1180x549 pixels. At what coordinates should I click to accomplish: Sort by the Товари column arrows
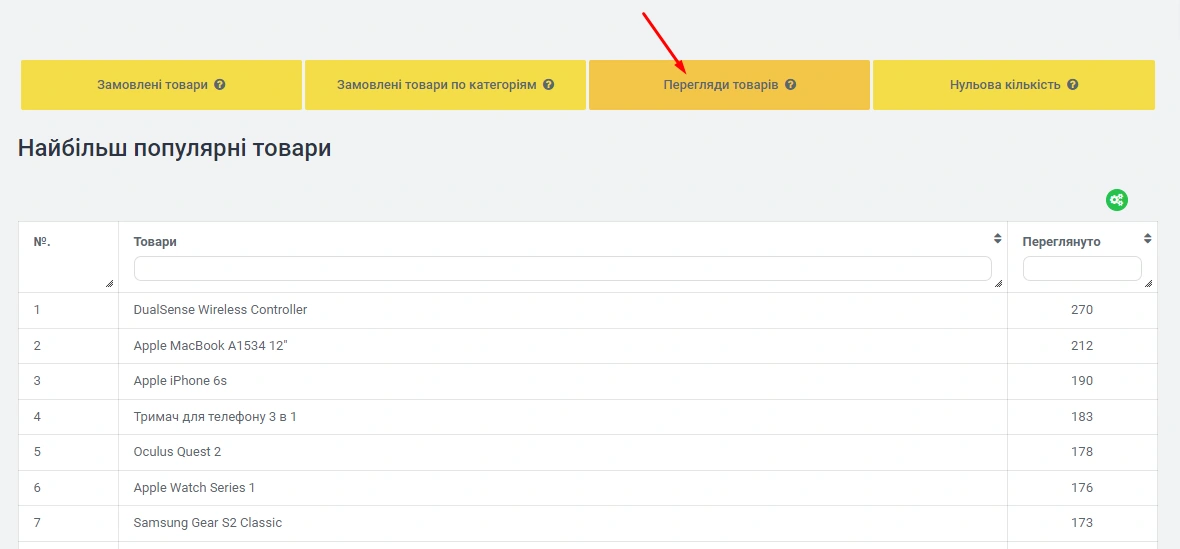point(997,239)
